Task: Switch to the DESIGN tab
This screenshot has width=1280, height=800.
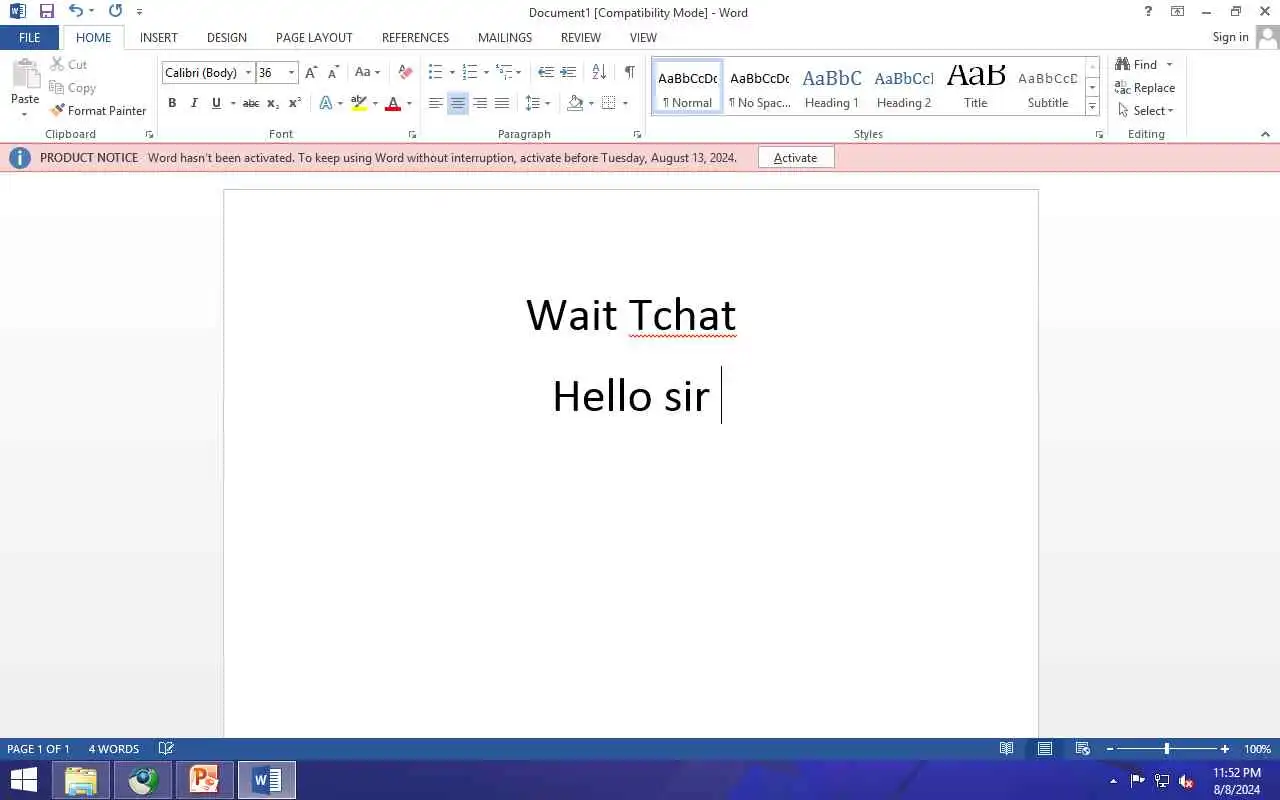Action: click(x=227, y=38)
